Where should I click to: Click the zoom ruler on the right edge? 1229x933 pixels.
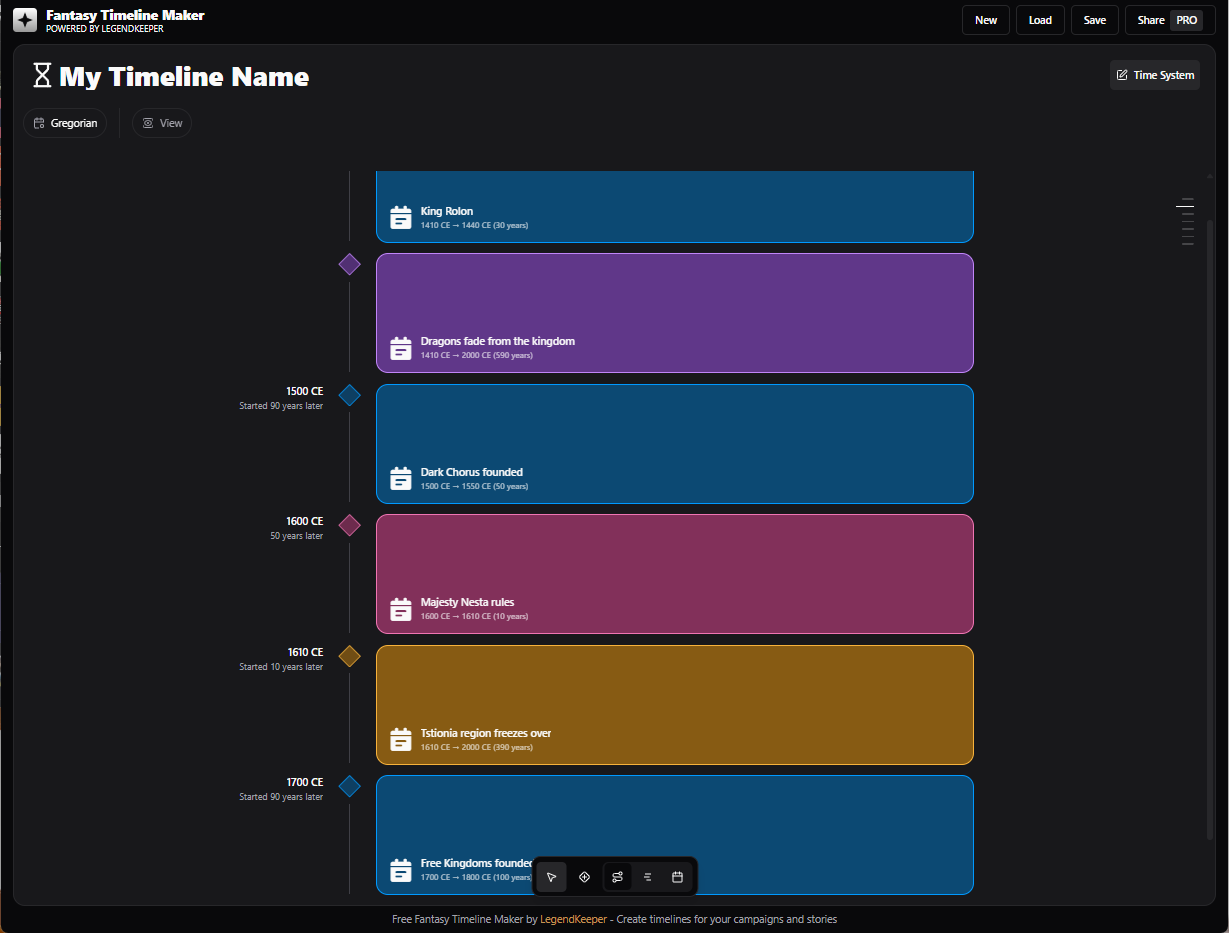(x=1186, y=222)
